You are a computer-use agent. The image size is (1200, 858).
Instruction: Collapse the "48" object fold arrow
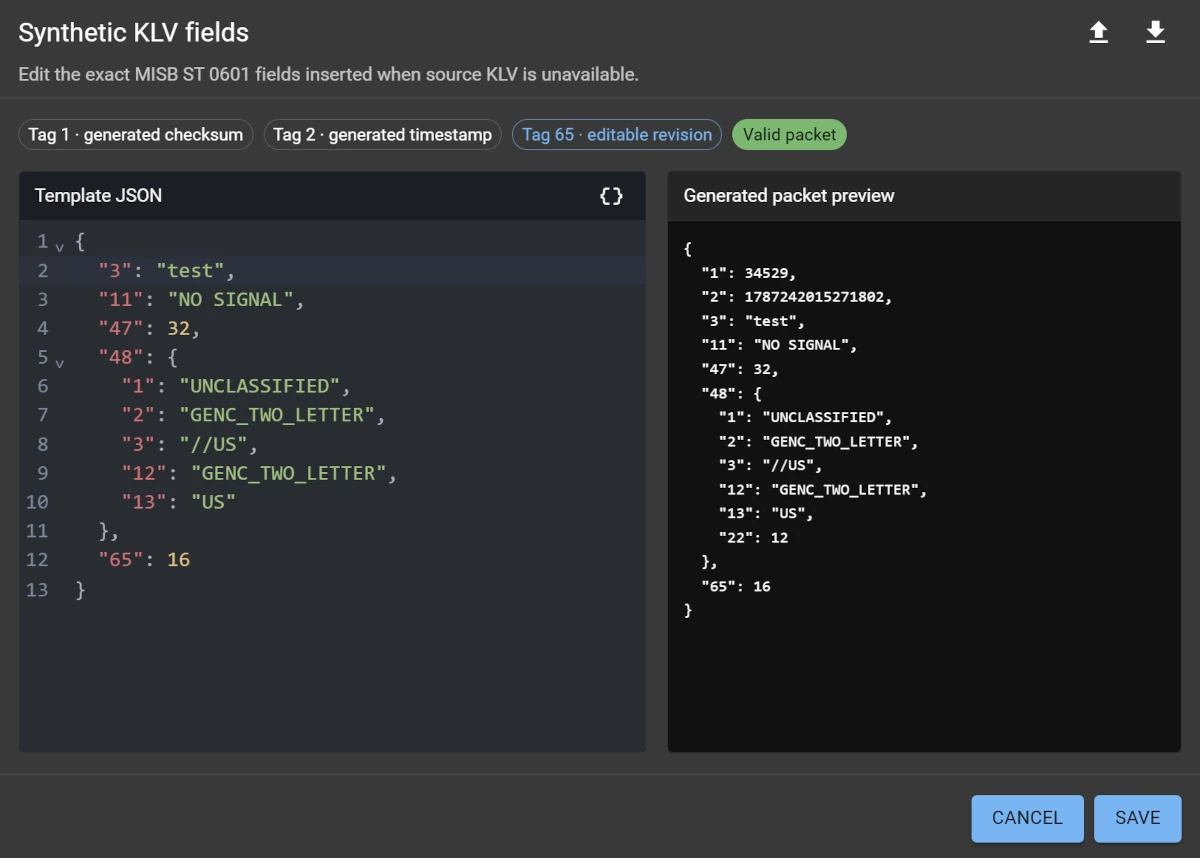coord(59,361)
